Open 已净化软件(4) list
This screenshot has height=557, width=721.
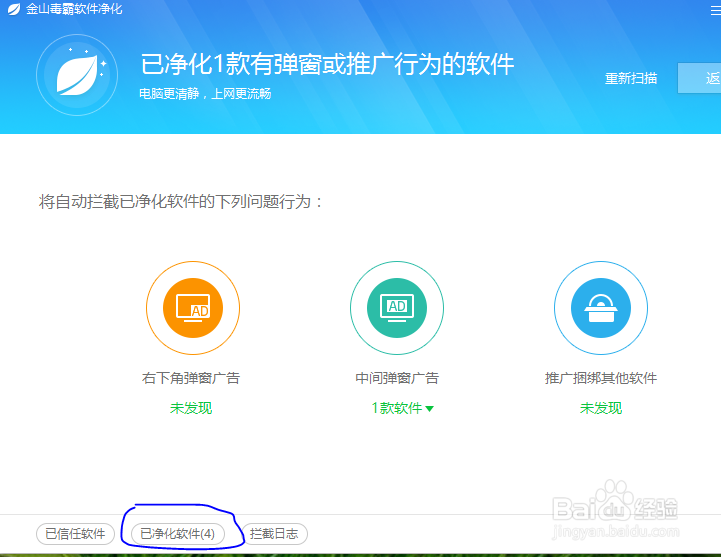point(177,534)
